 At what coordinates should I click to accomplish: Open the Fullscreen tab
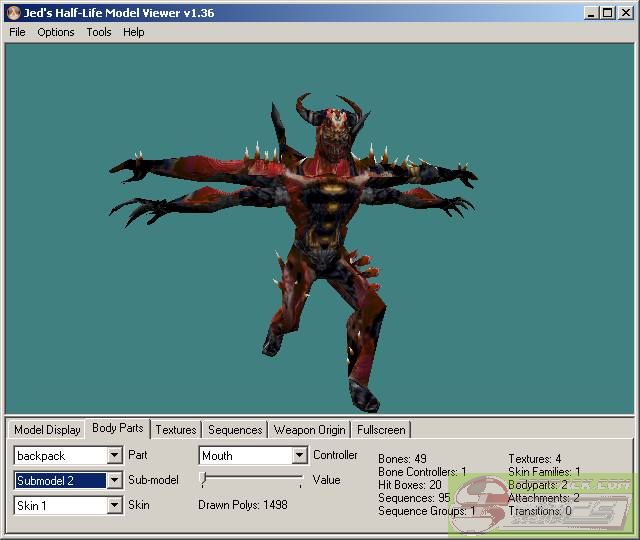coord(381,430)
